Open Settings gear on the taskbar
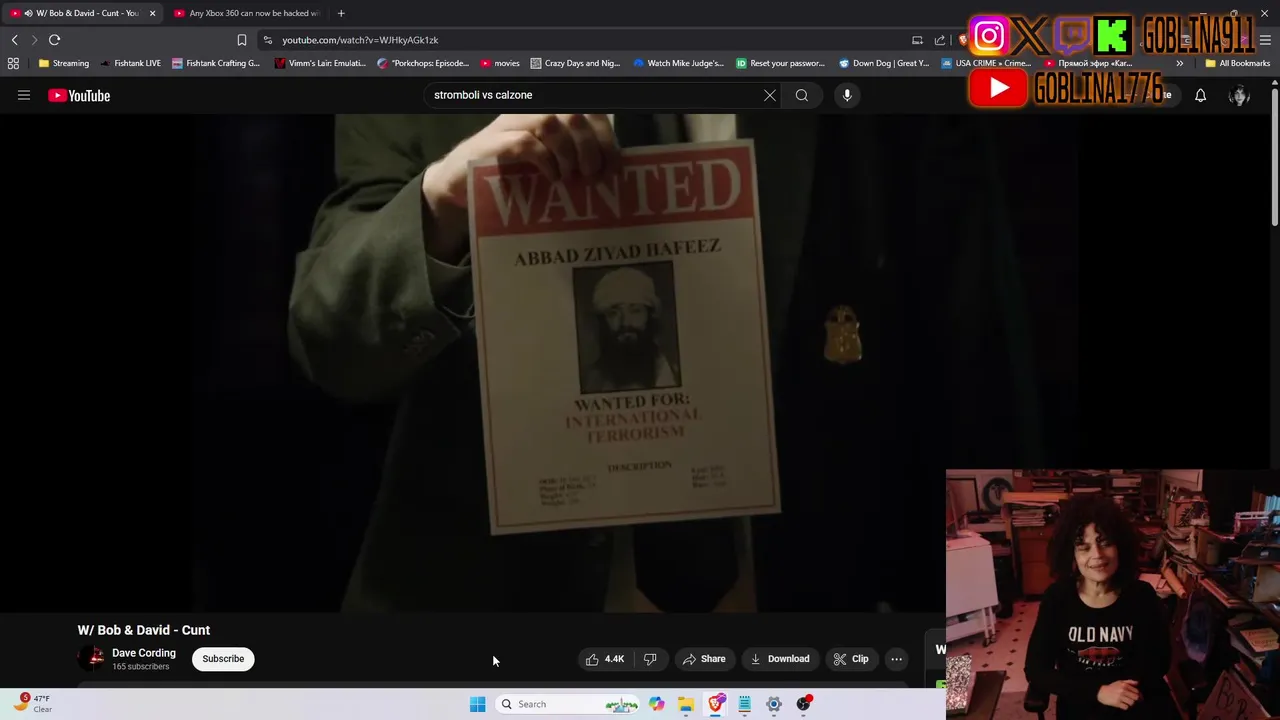Image resolution: width=1280 pixels, height=720 pixels. tap(774, 704)
